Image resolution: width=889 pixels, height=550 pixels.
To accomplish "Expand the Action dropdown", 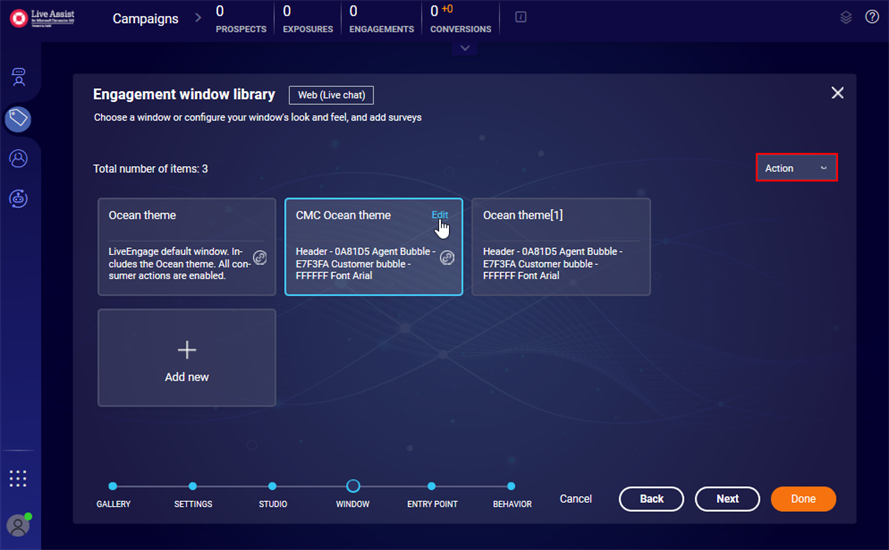I will [x=796, y=168].
